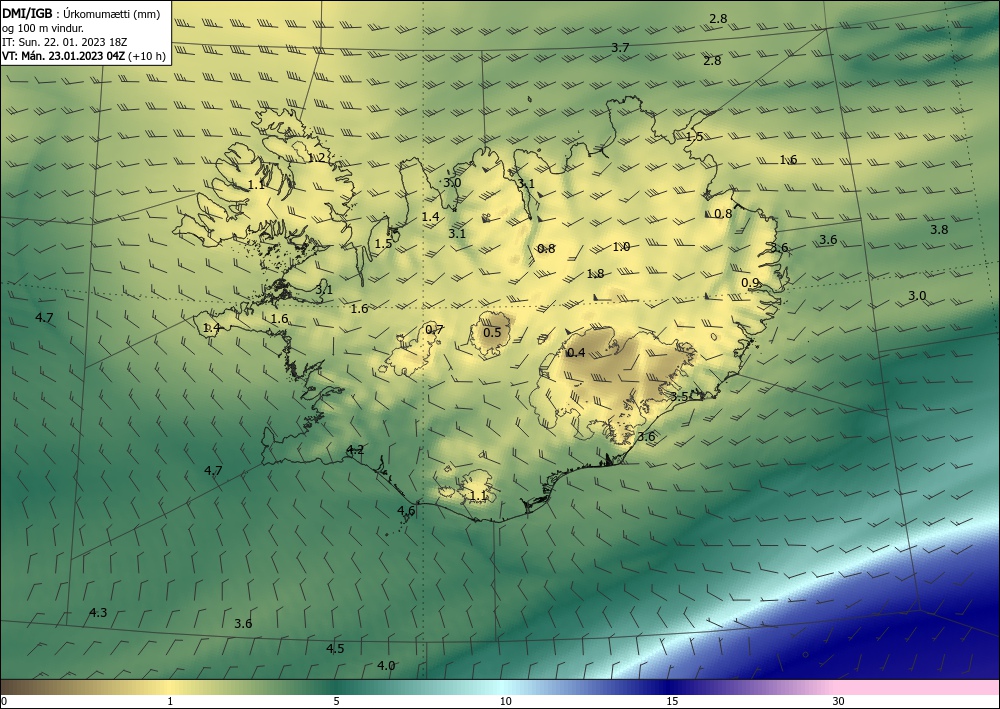The width and height of the screenshot is (1000, 709).
Task: Click the legend tick label 10
Action: click(505, 701)
